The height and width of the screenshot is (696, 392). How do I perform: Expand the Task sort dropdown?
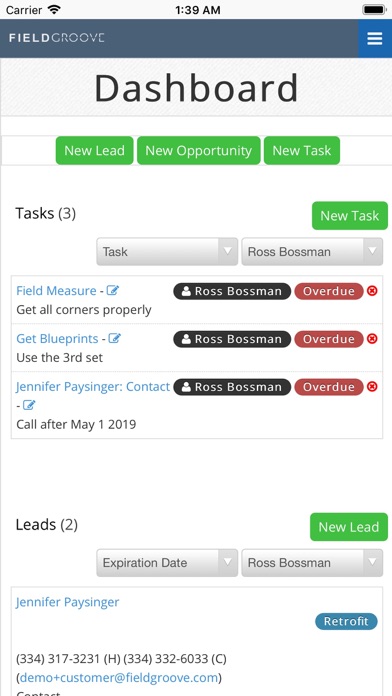[167, 252]
